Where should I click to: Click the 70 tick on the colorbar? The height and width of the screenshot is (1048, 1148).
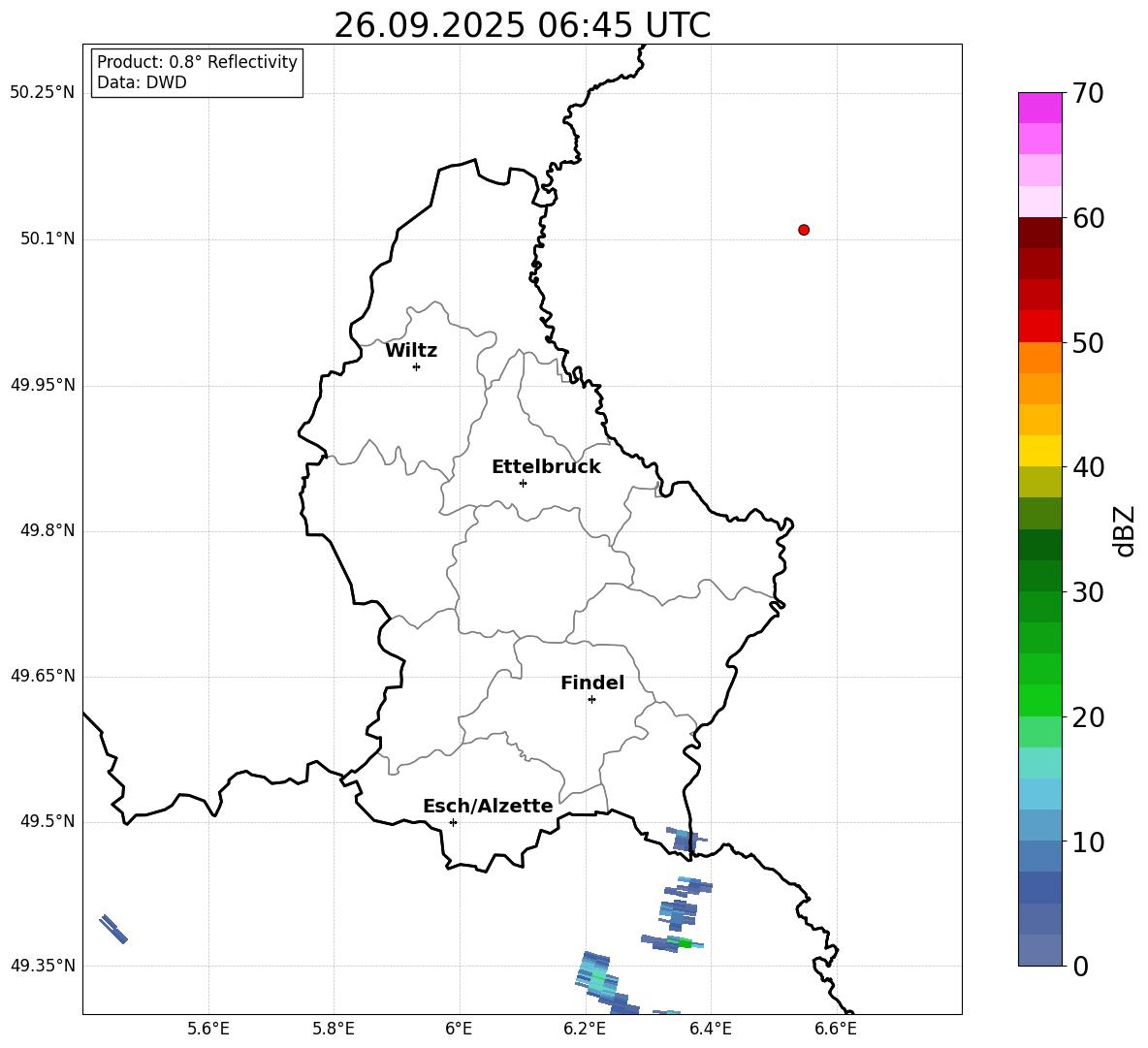click(1088, 93)
